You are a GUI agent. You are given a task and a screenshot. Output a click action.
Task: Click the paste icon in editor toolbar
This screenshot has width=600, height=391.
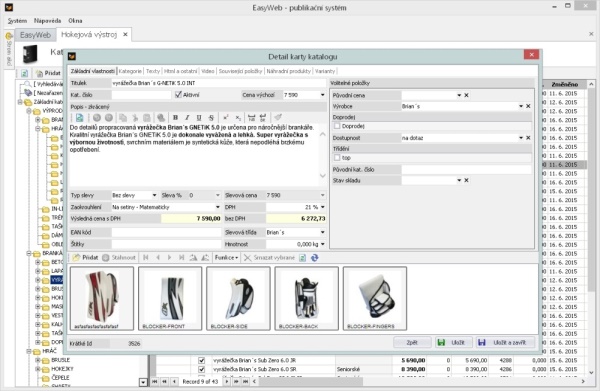147,117
